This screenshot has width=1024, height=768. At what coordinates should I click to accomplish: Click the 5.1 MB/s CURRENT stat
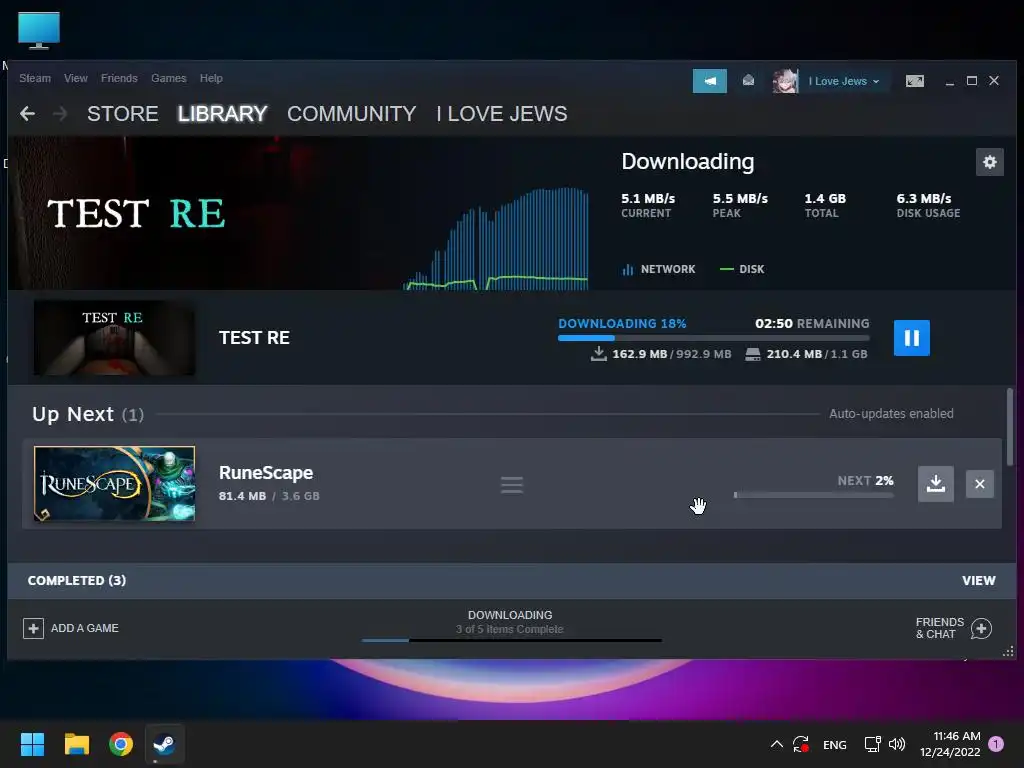pyautogui.click(x=648, y=205)
